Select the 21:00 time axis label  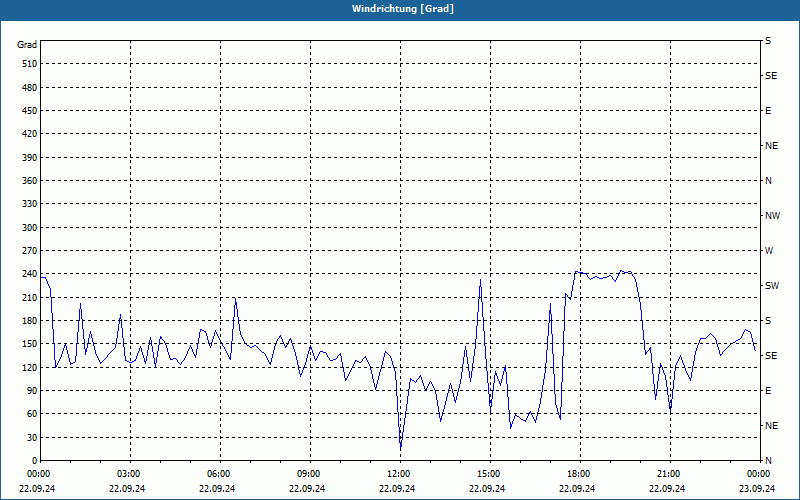[x=667, y=474]
